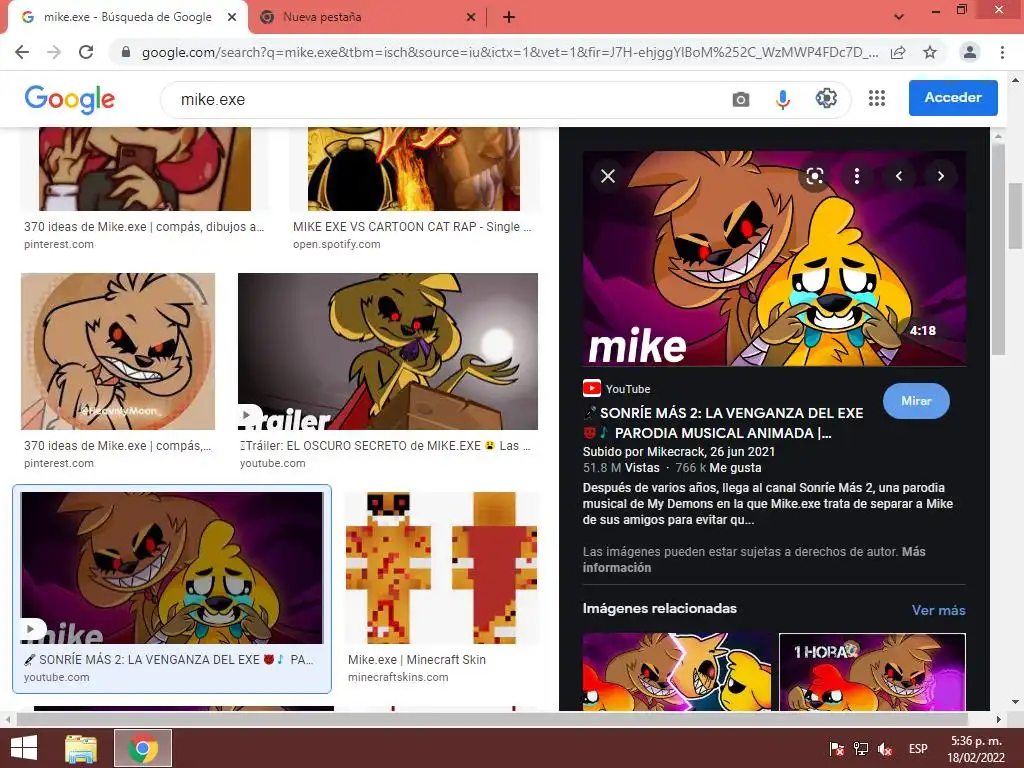1024x768 pixels.
Task: Click the site lock icon in address bar
Action: [x=126, y=52]
